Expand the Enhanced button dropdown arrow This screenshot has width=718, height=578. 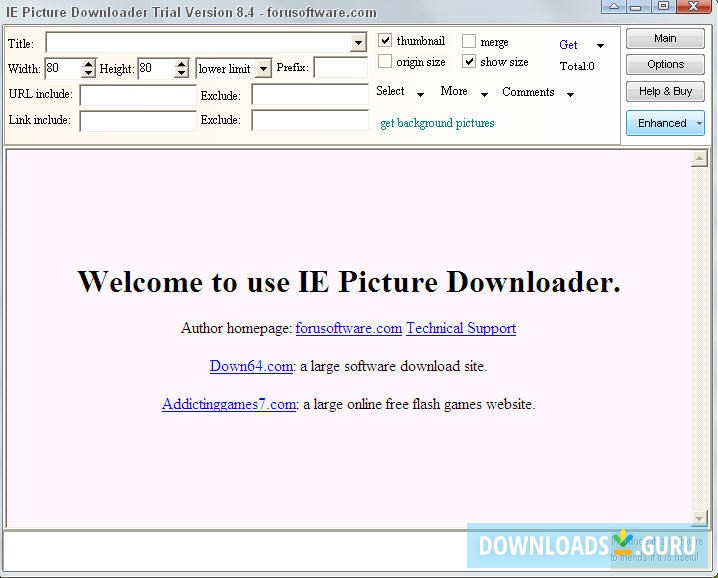(699, 123)
